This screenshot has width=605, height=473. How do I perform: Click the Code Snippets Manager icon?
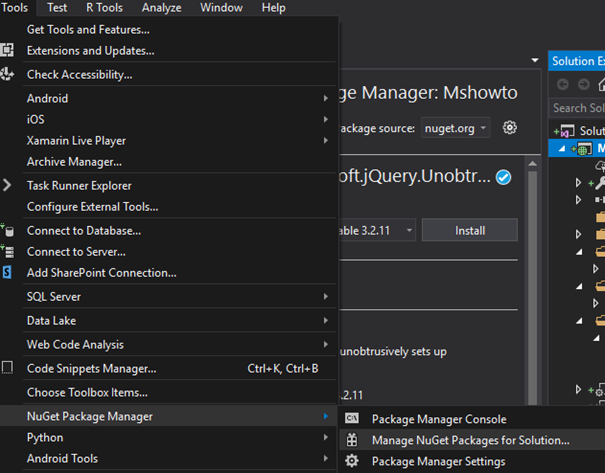click(7, 368)
